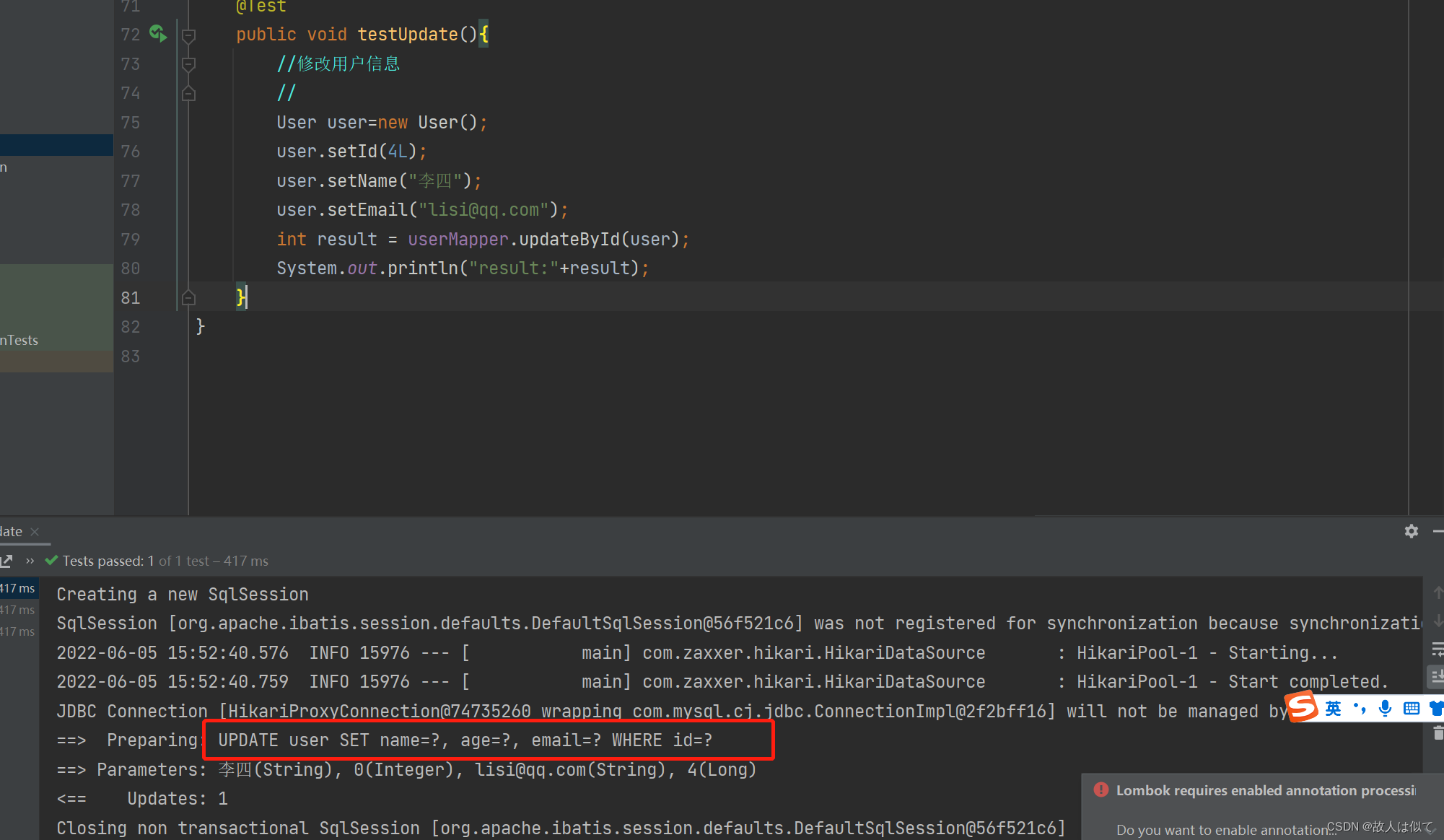Screen dimensions: 1444x840
Task: Click 'new User()' on line 75
Action: (x=428, y=123)
